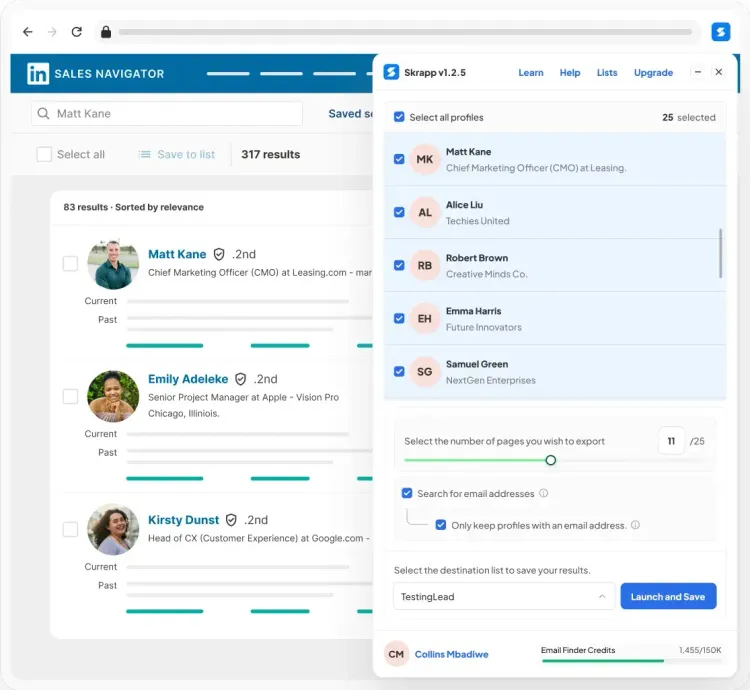This screenshot has height=690, width=750.
Task: Uncheck Alice Liu in Skrapp list
Action: pyautogui.click(x=399, y=212)
